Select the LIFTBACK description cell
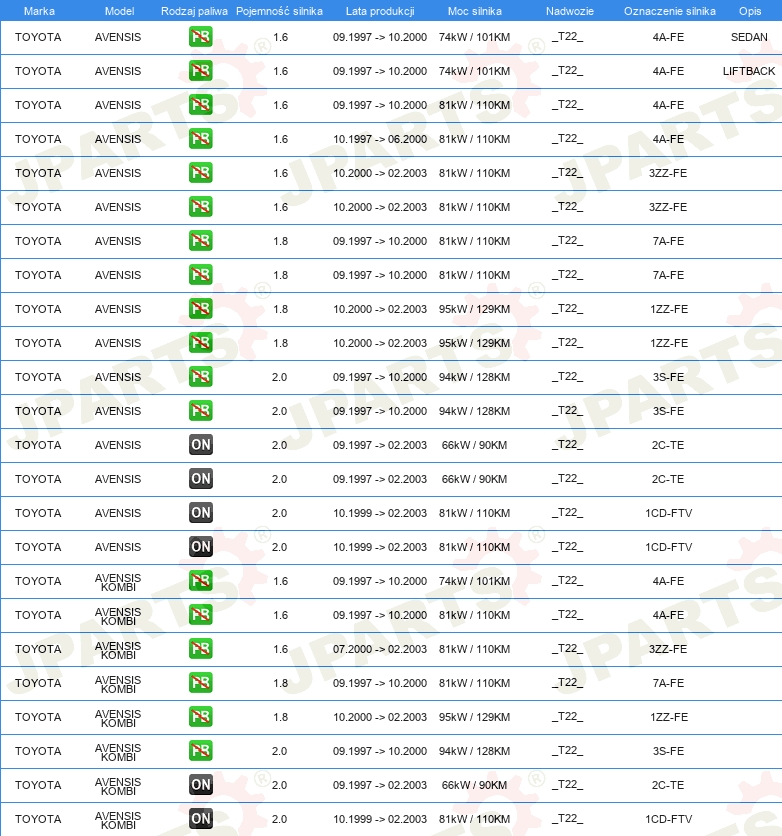 click(x=749, y=71)
